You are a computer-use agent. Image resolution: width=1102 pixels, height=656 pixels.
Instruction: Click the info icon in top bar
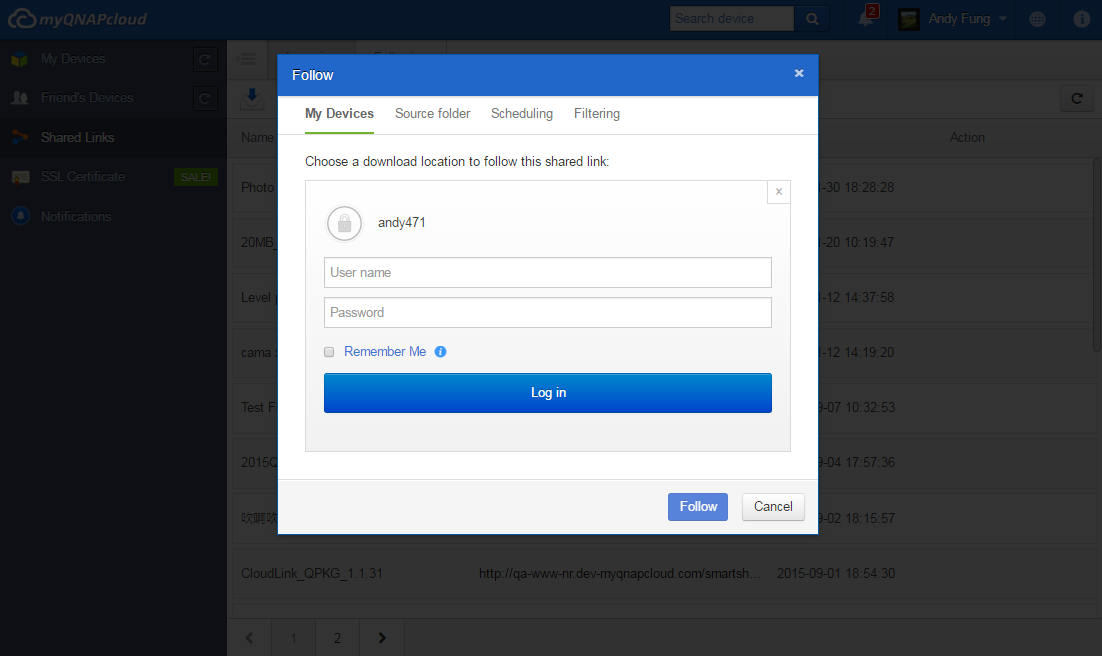1081,19
